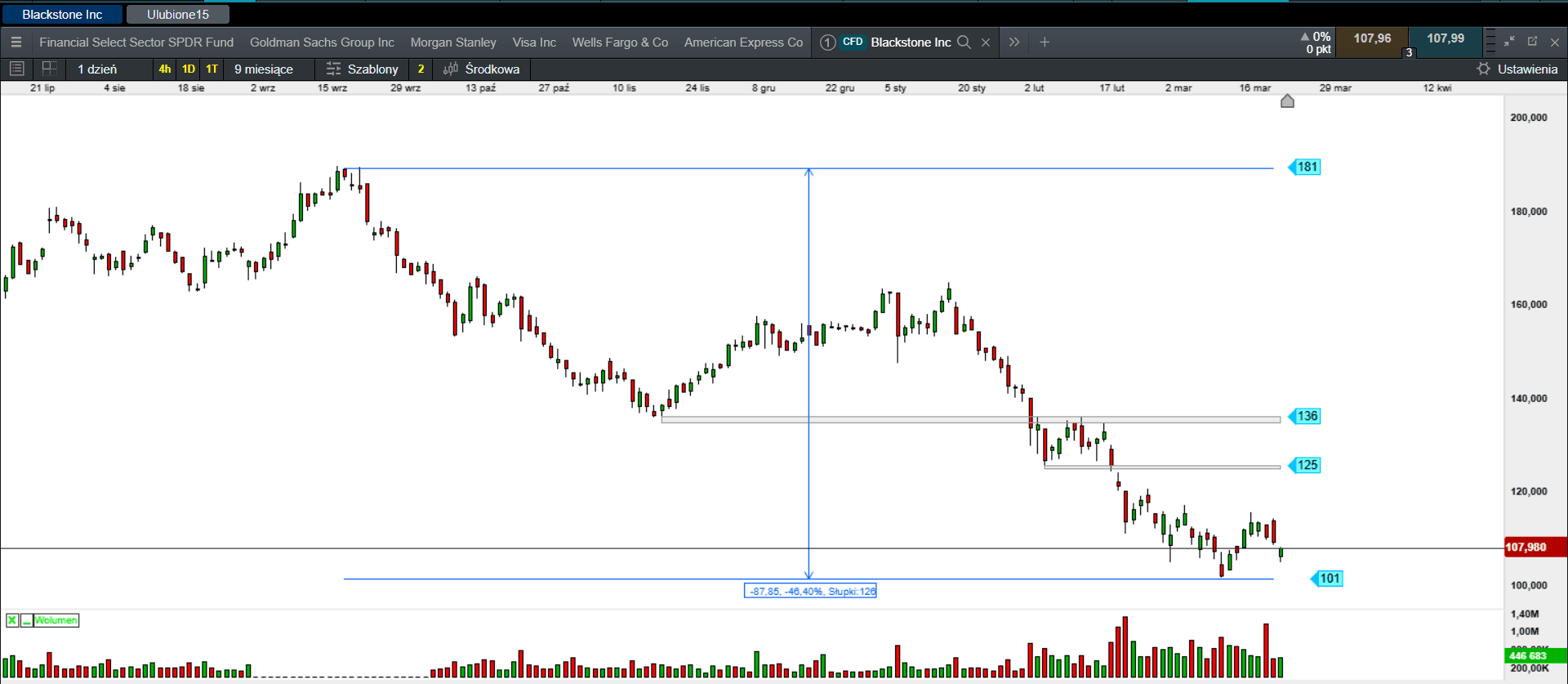The width and height of the screenshot is (1568, 684).
Task: Shrink the chart with collapse arrows icon
Action: pyautogui.click(x=1509, y=42)
